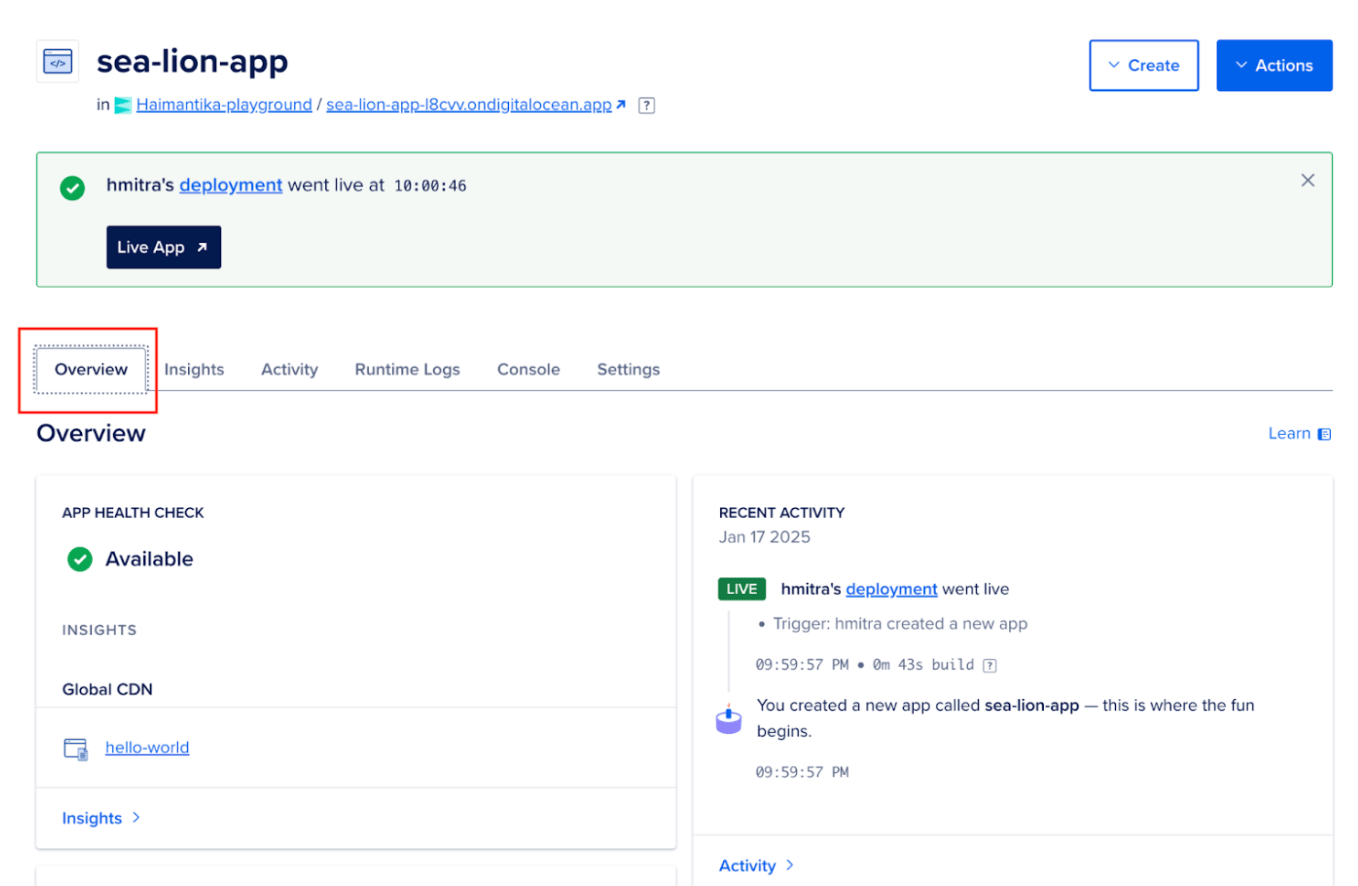Visit the sea-lion-app-l8cvv.ondigitalocean.app link
The image size is (1358, 886).
(469, 105)
